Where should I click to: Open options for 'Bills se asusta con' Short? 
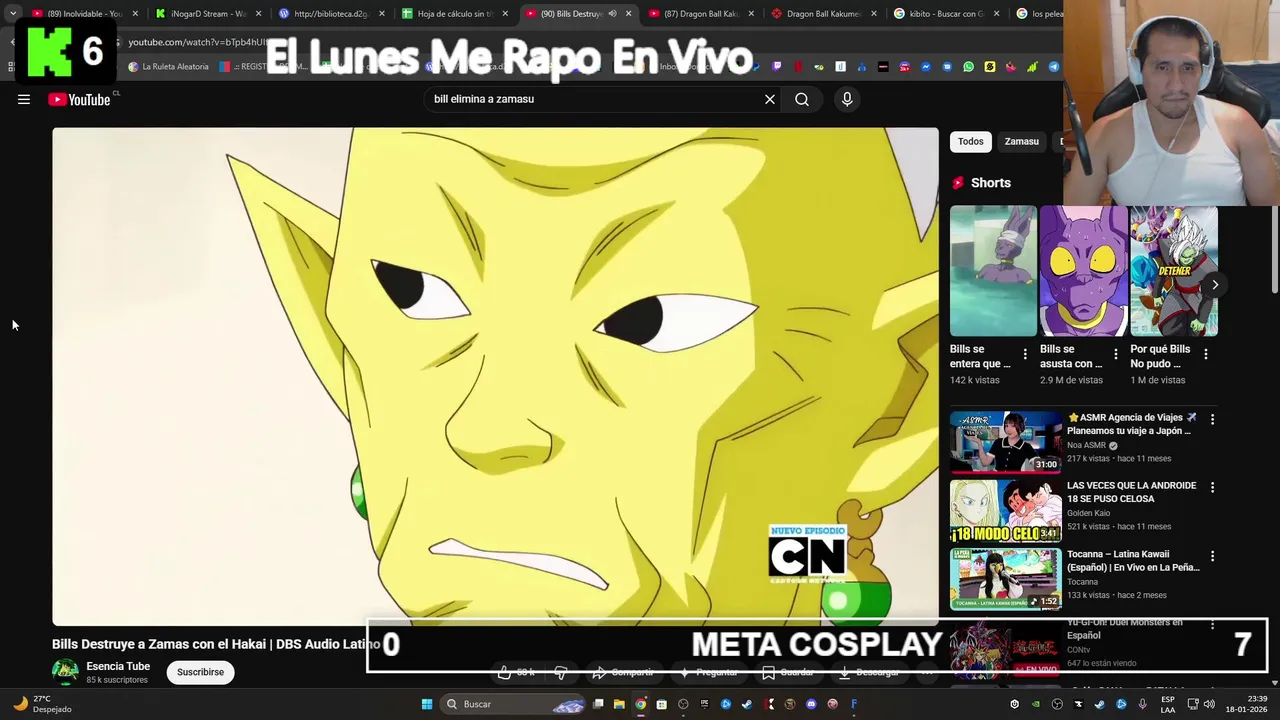pyautogui.click(x=1116, y=355)
